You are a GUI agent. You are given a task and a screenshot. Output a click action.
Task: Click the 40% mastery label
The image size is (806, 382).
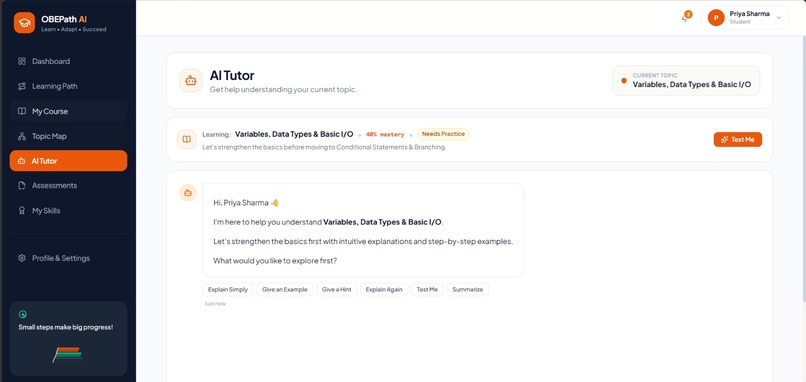click(385, 135)
